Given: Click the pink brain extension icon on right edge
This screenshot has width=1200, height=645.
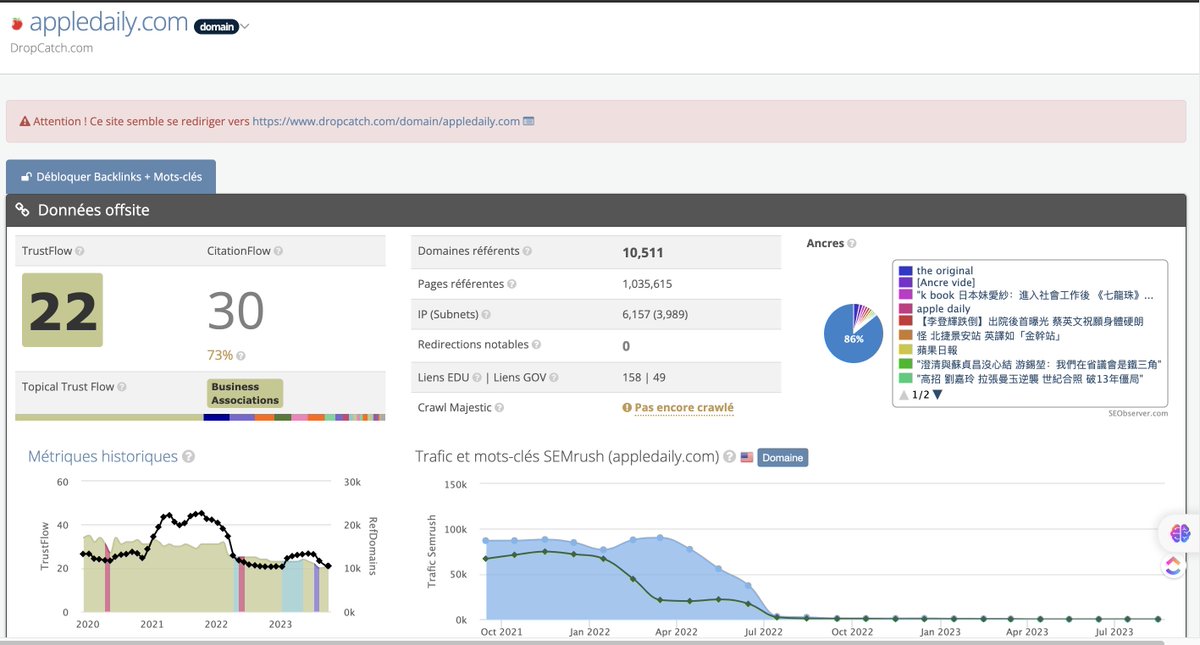Looking at the screenshot, I should point(1179,535).
